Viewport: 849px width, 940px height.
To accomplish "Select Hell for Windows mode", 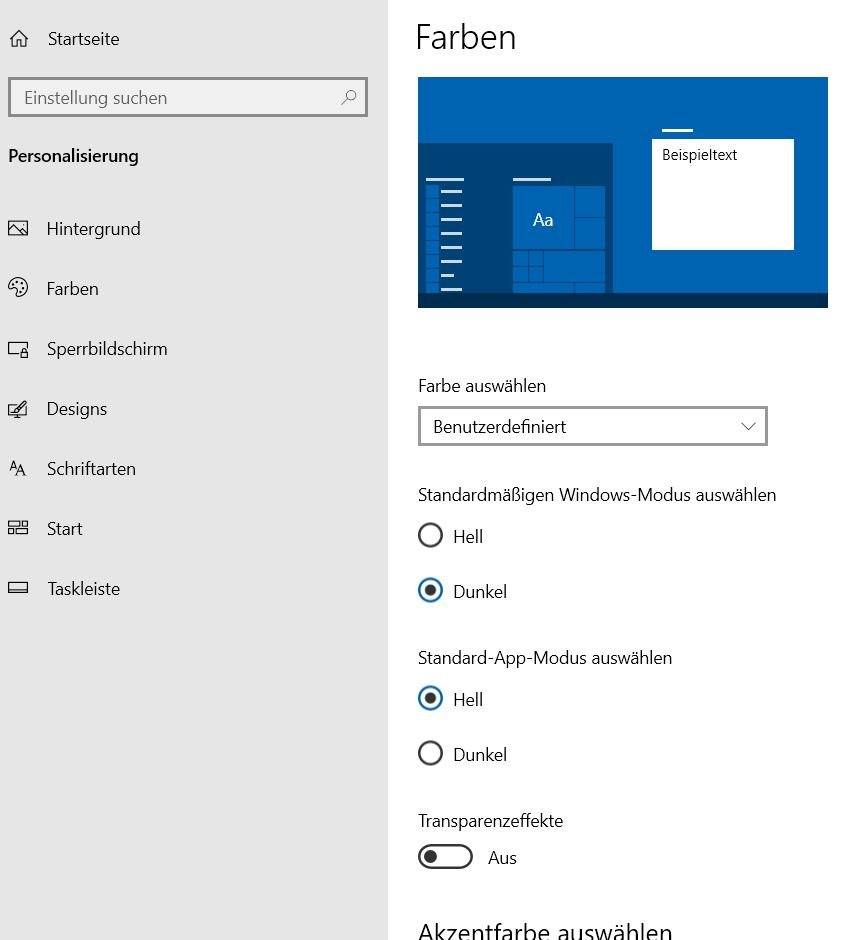I will point(430,535).
